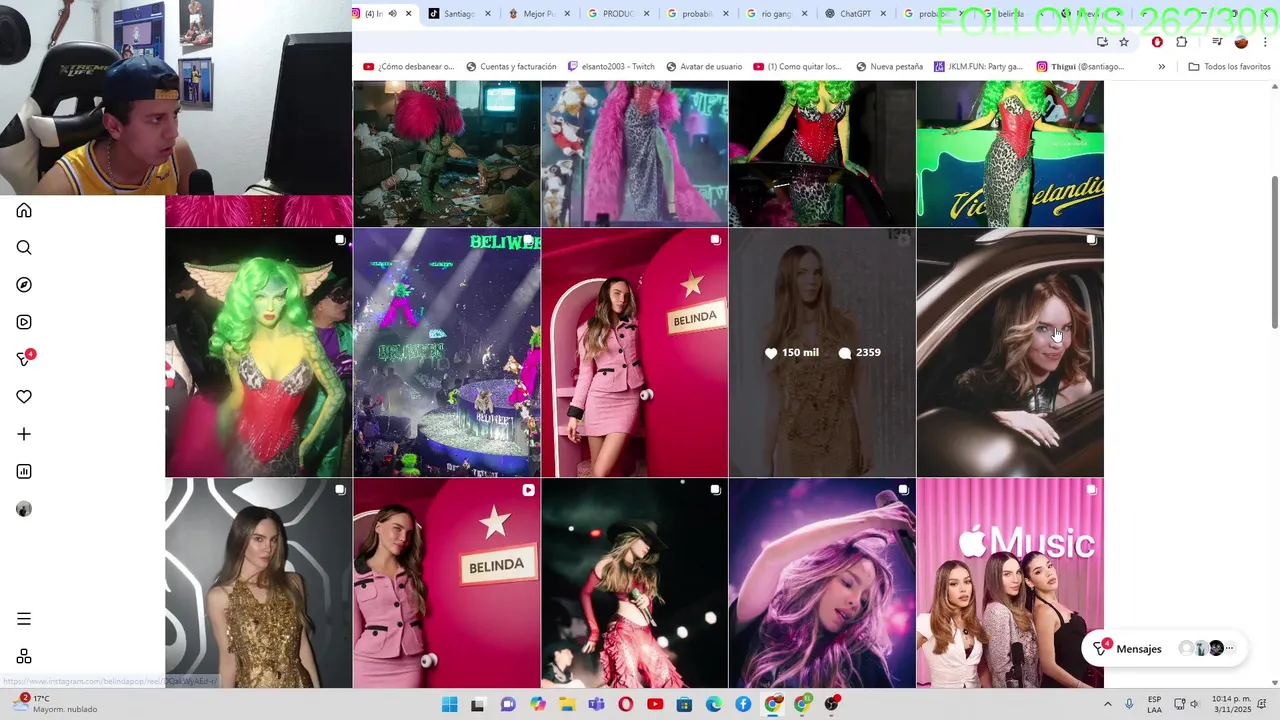Go to Instagram Home icon

[x=24, y=211]
